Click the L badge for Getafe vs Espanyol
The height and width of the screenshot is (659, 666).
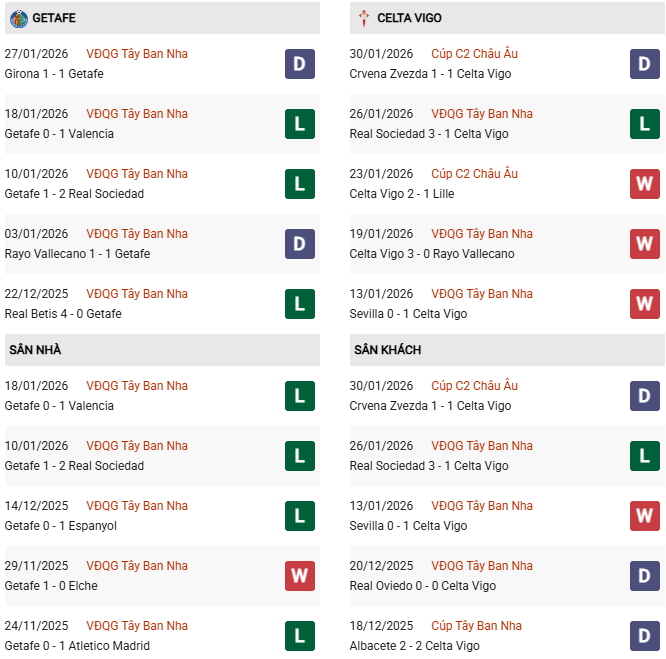pyautogui.click(x=299, y=516)
